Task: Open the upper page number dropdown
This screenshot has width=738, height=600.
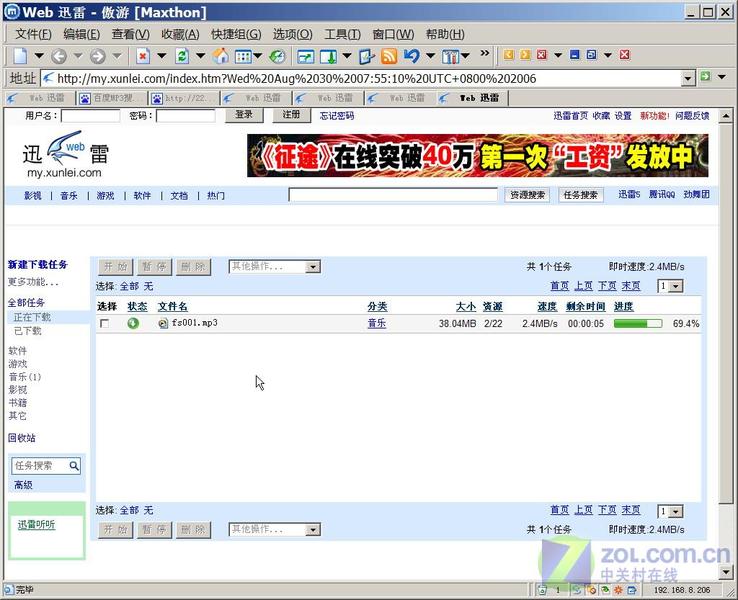Action: pyautogui.click(x=676, y=286)
